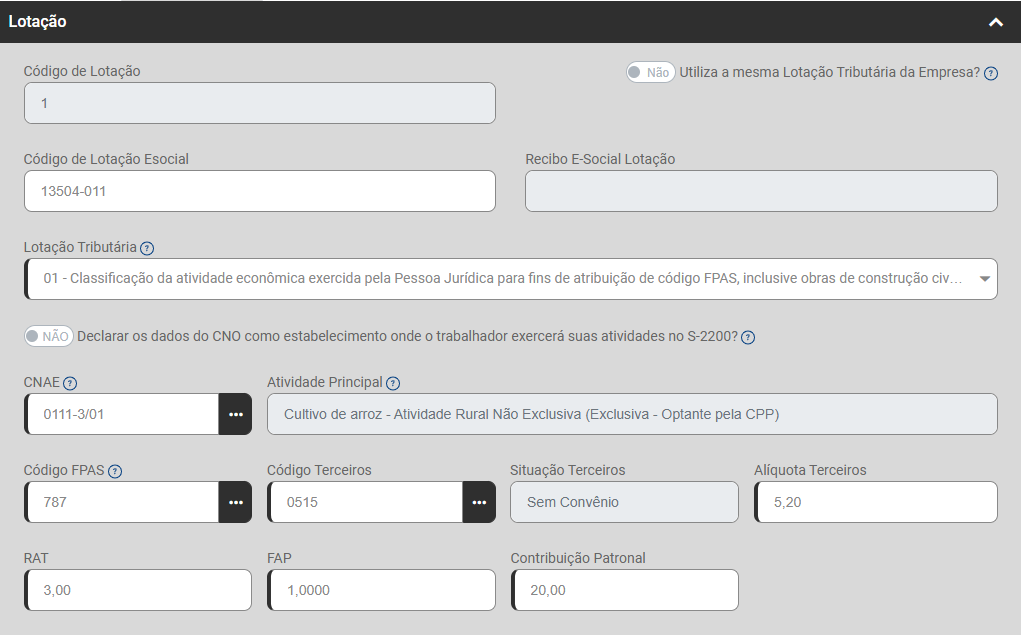Click the Código Terceiros input field
This screenshot has height=635, width=1021.
[366, 502]
